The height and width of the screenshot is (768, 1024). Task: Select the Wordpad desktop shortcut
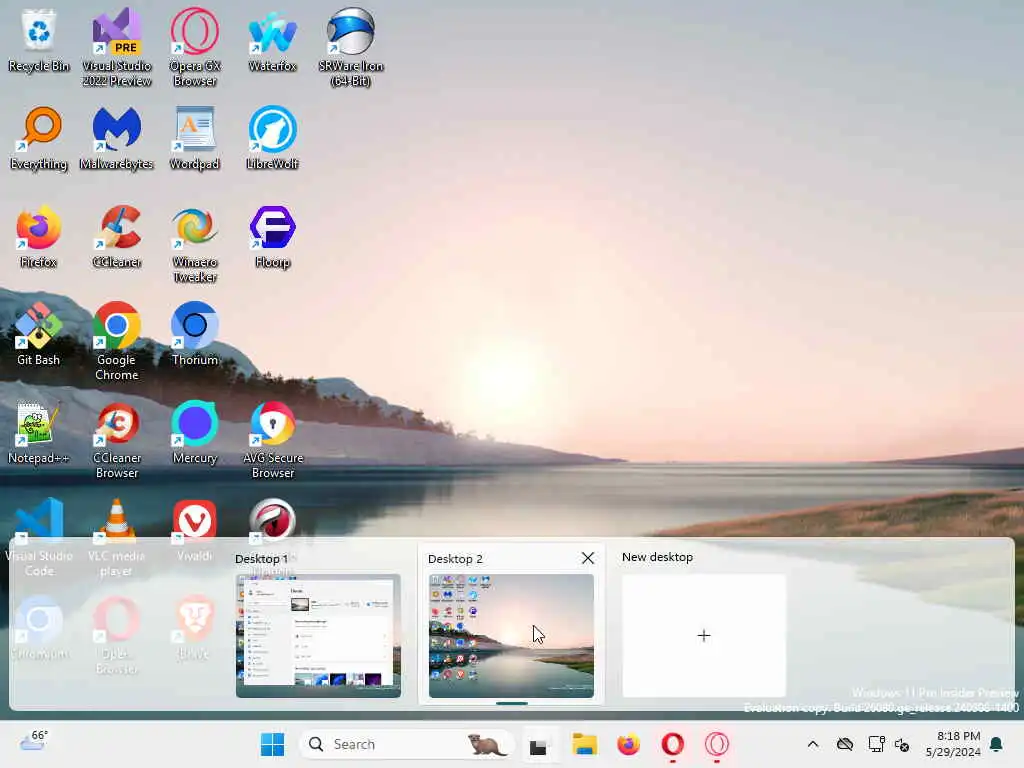(195, 139)
